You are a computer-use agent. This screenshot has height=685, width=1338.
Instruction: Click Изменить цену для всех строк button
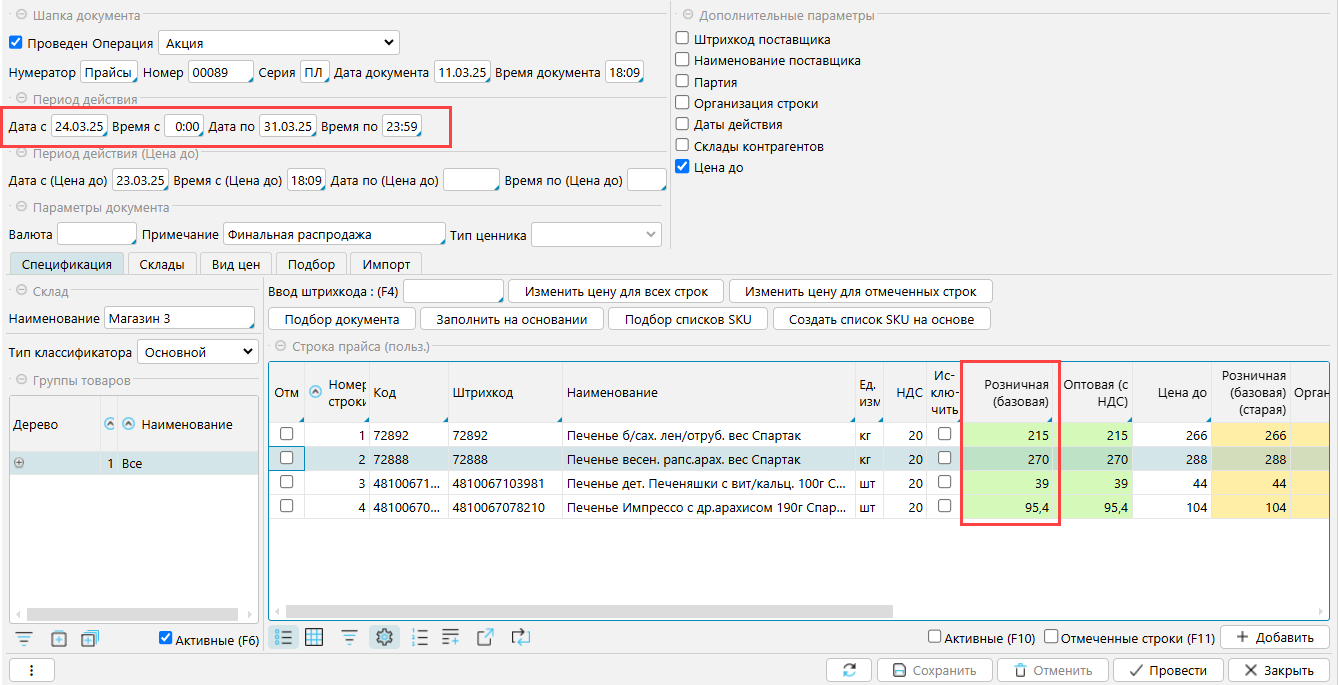(616, 291)
